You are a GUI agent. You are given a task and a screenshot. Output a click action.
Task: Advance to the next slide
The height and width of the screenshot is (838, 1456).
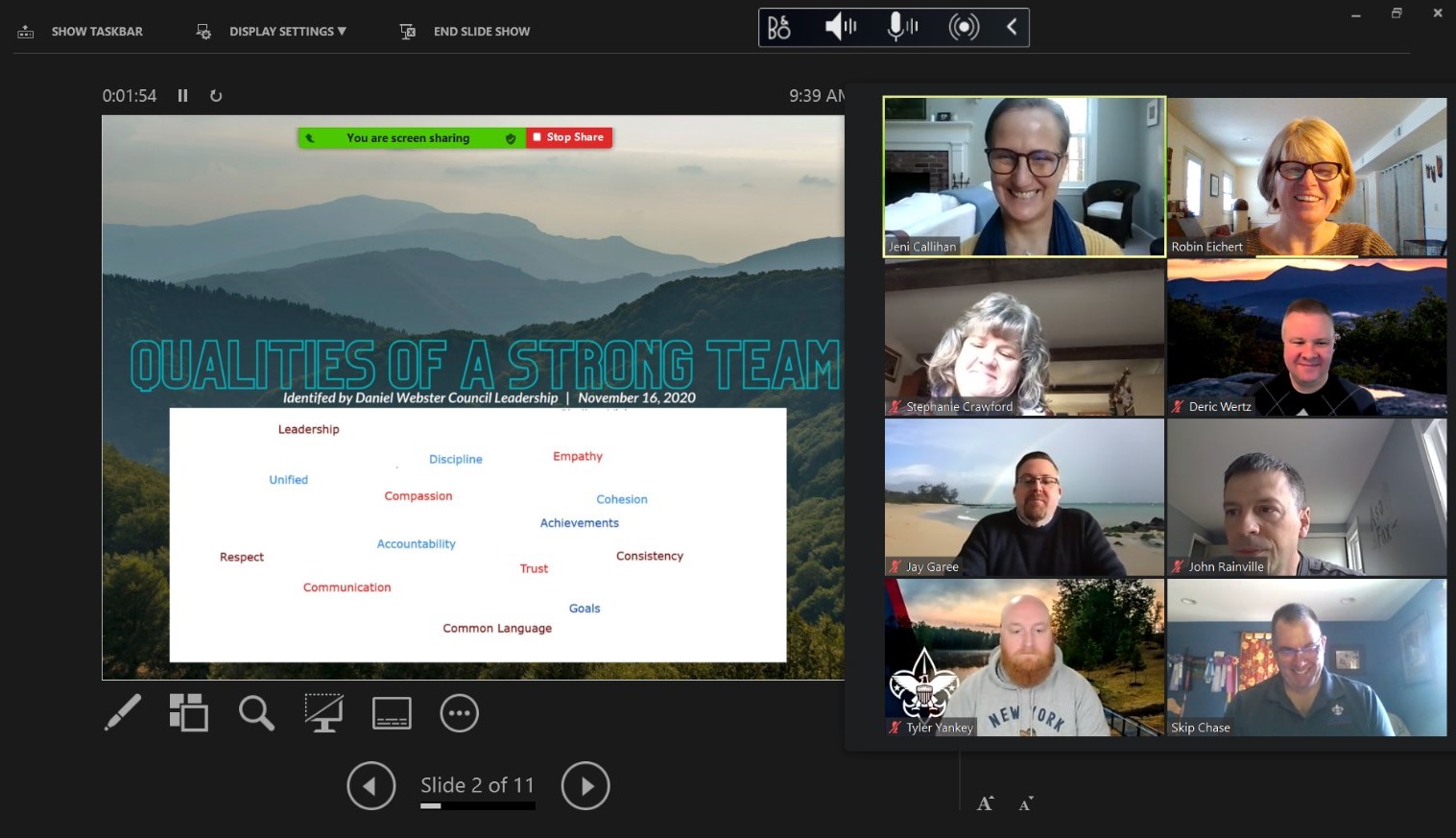pos(585,786)
